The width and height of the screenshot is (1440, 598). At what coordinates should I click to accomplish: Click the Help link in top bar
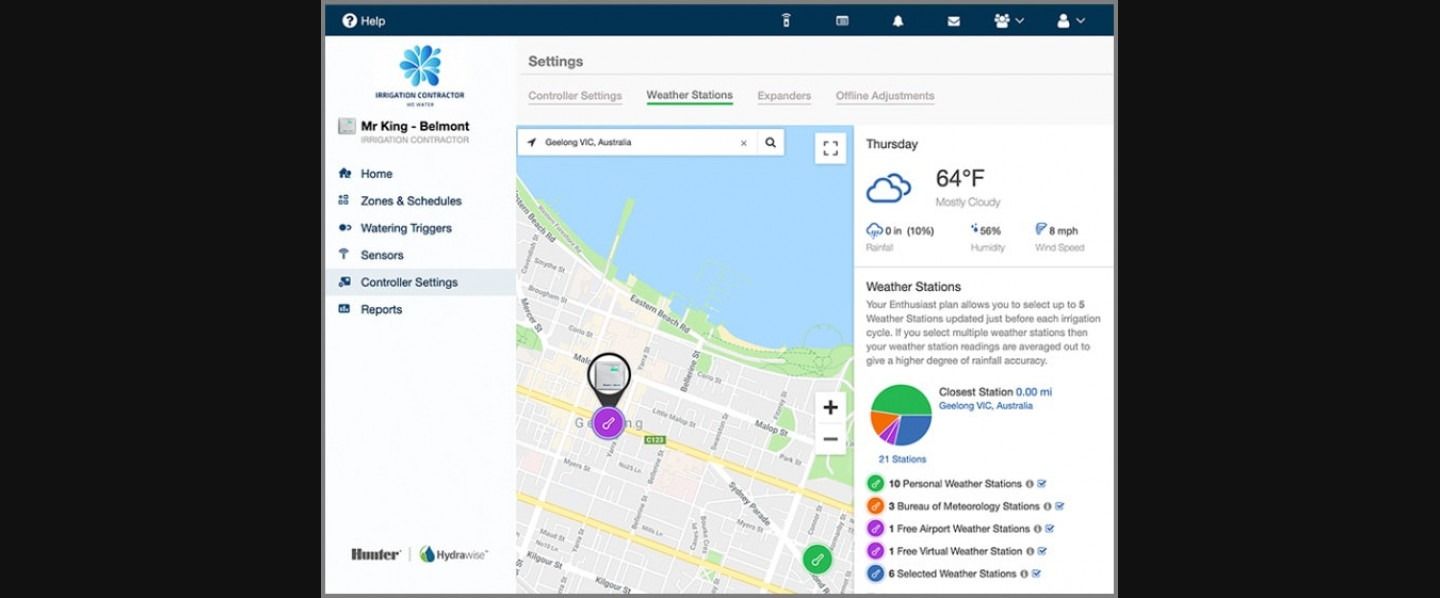tap(373, 21)
